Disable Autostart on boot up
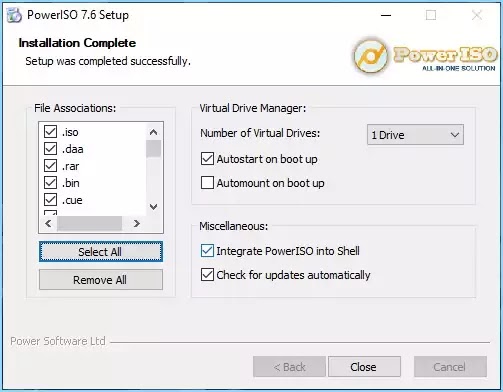The height and width of the screenshot is (392, 503). [x=207, y=159]
